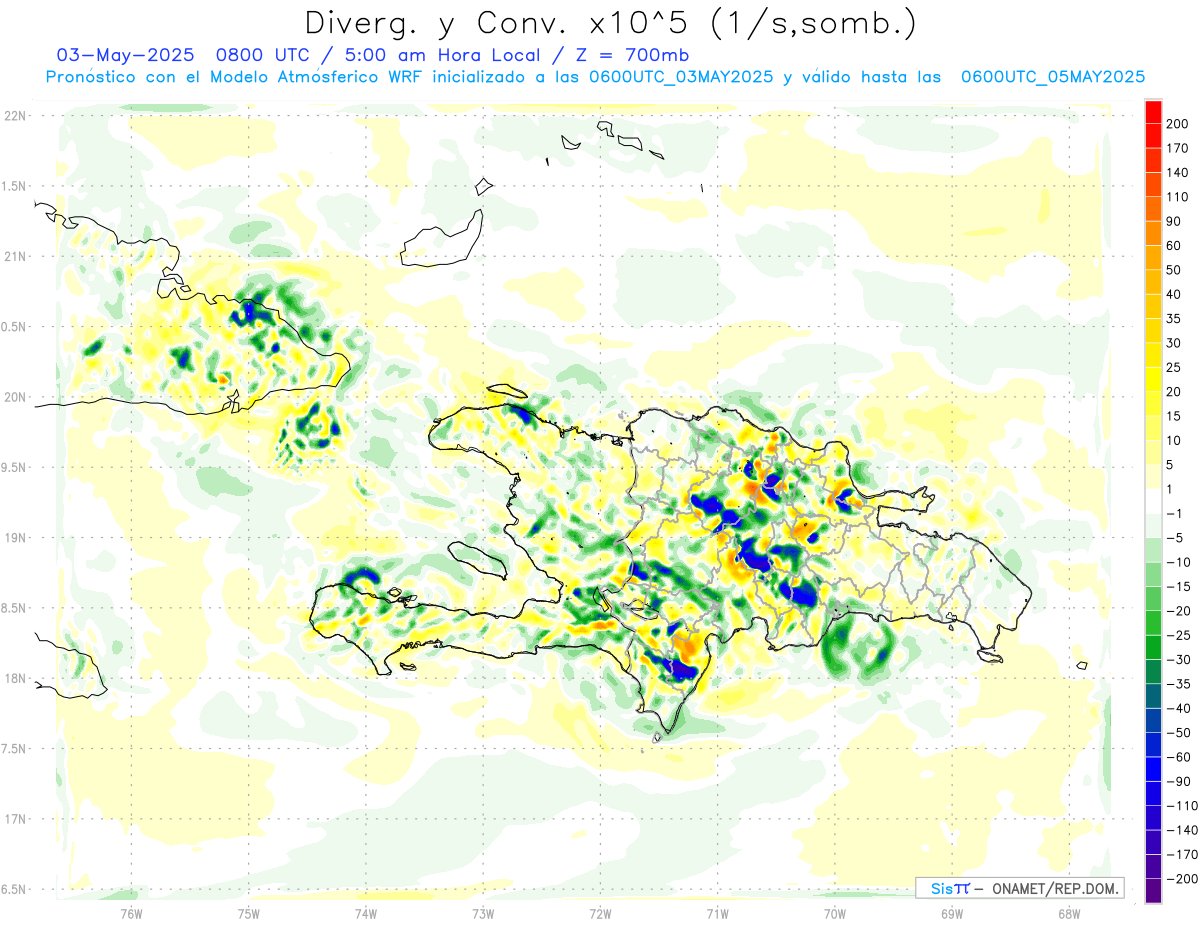Click the 9.5N latitude label

(15, 467)
